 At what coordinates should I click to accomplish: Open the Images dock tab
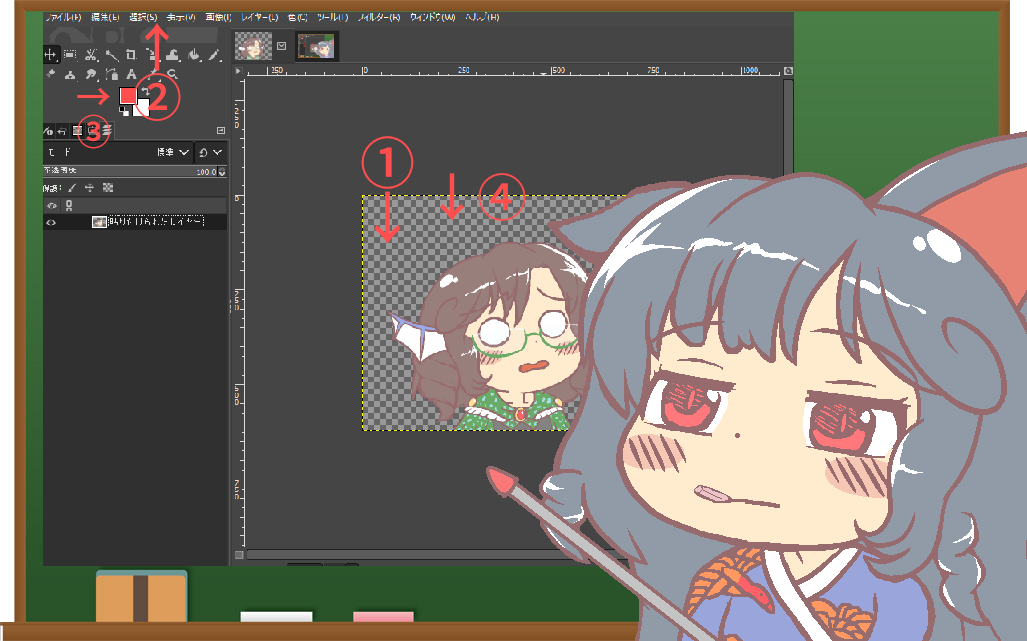(x=77, y=132)
